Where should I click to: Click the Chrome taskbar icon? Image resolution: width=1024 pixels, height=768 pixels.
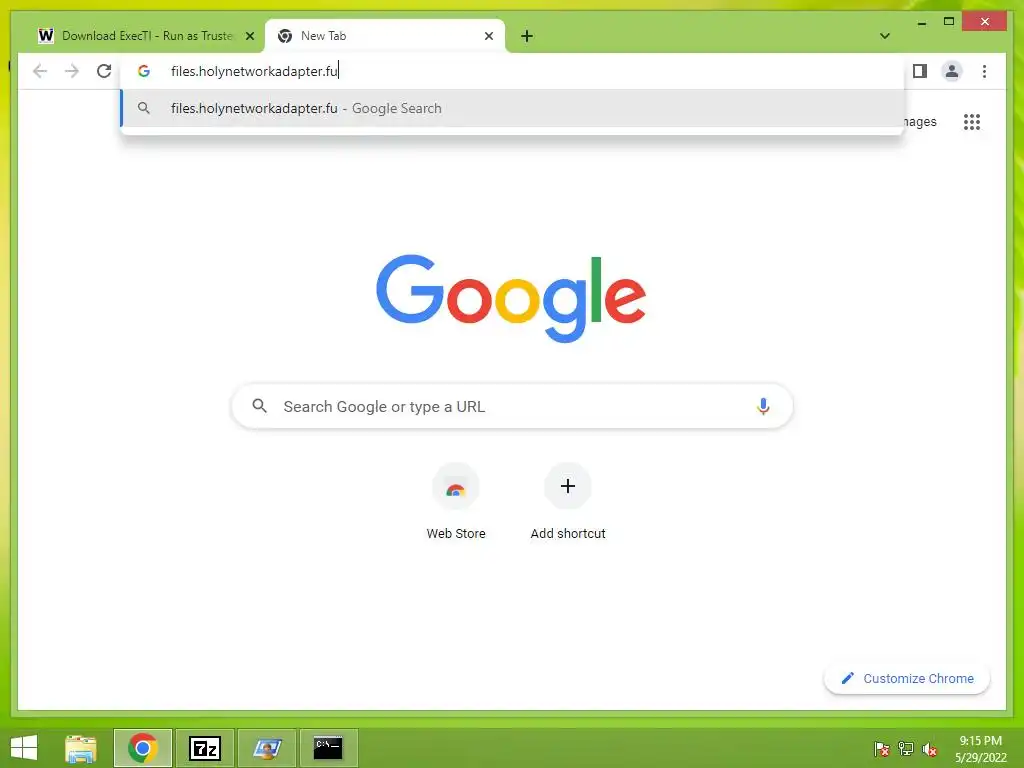[x=143, y=748]
